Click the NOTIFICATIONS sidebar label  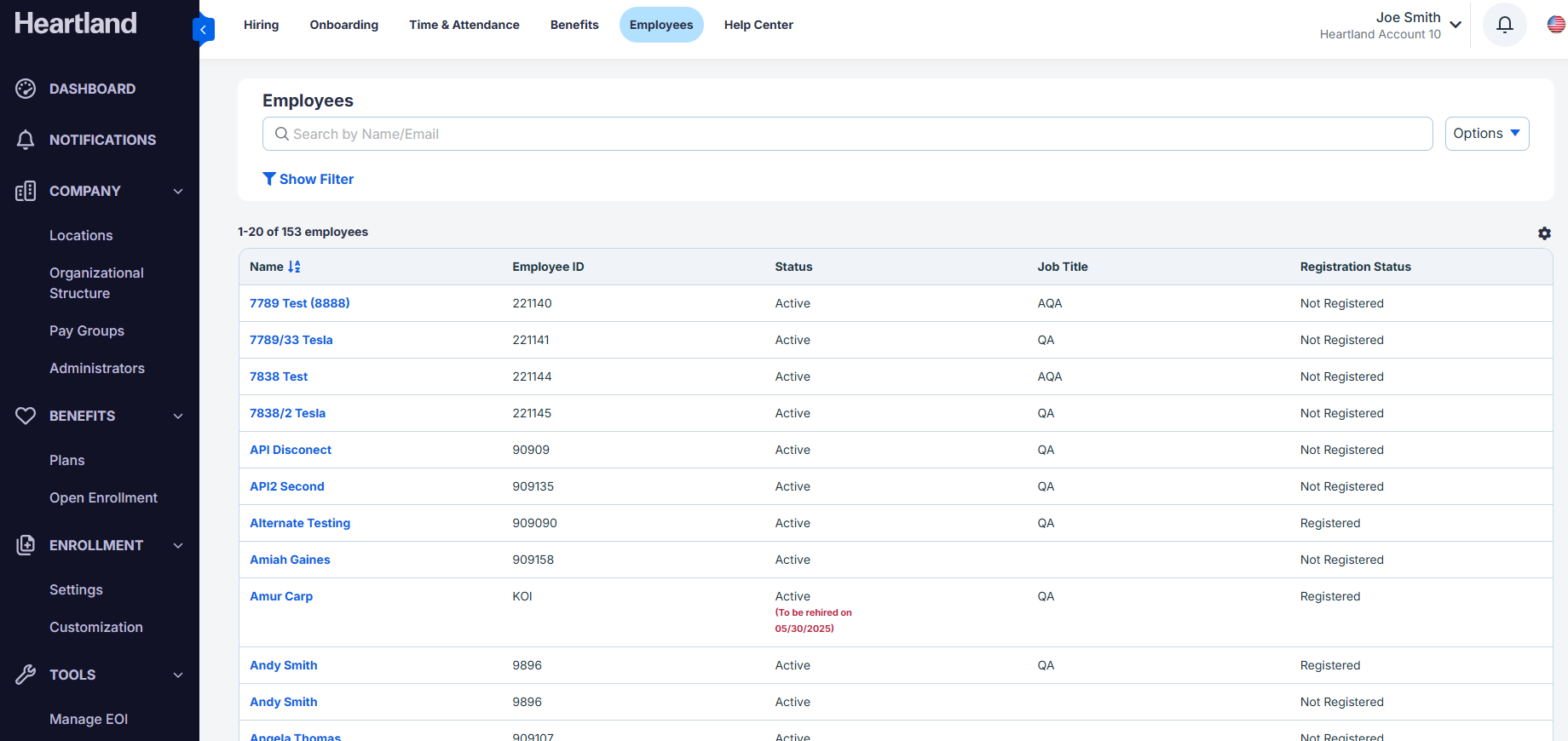[102, 140]
